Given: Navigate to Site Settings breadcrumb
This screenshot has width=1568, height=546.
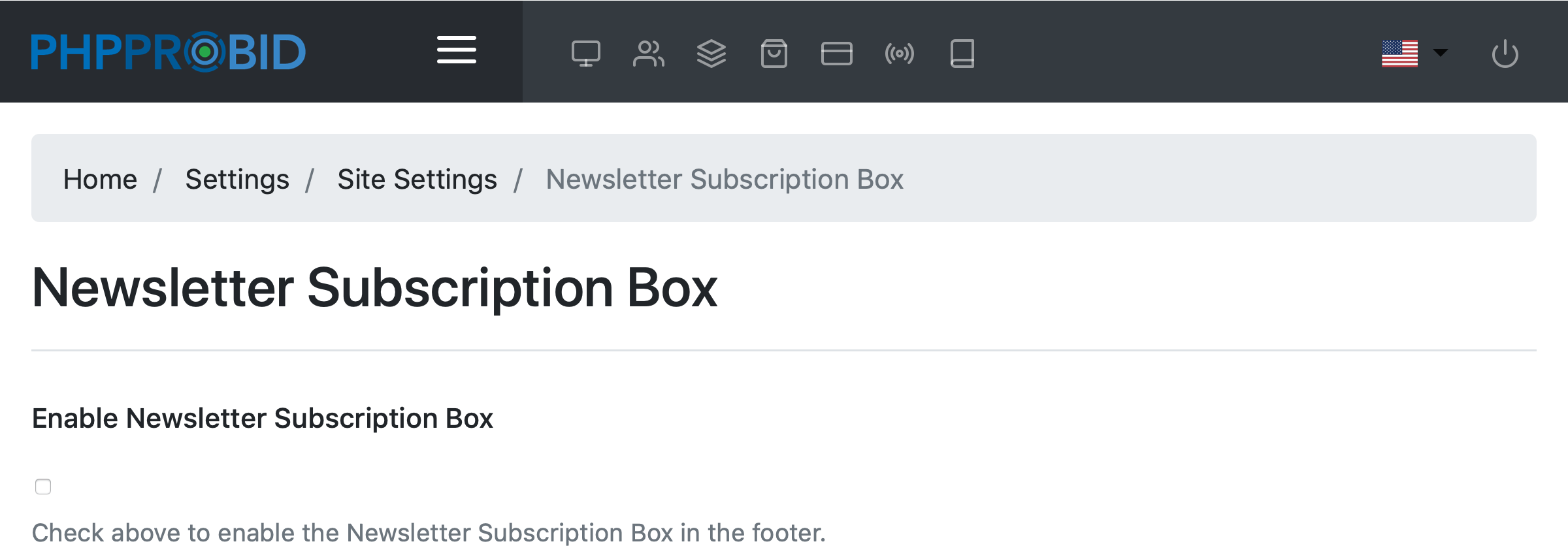Looking at the screenshot, I should pyautogui.click(x=417, y=179).
